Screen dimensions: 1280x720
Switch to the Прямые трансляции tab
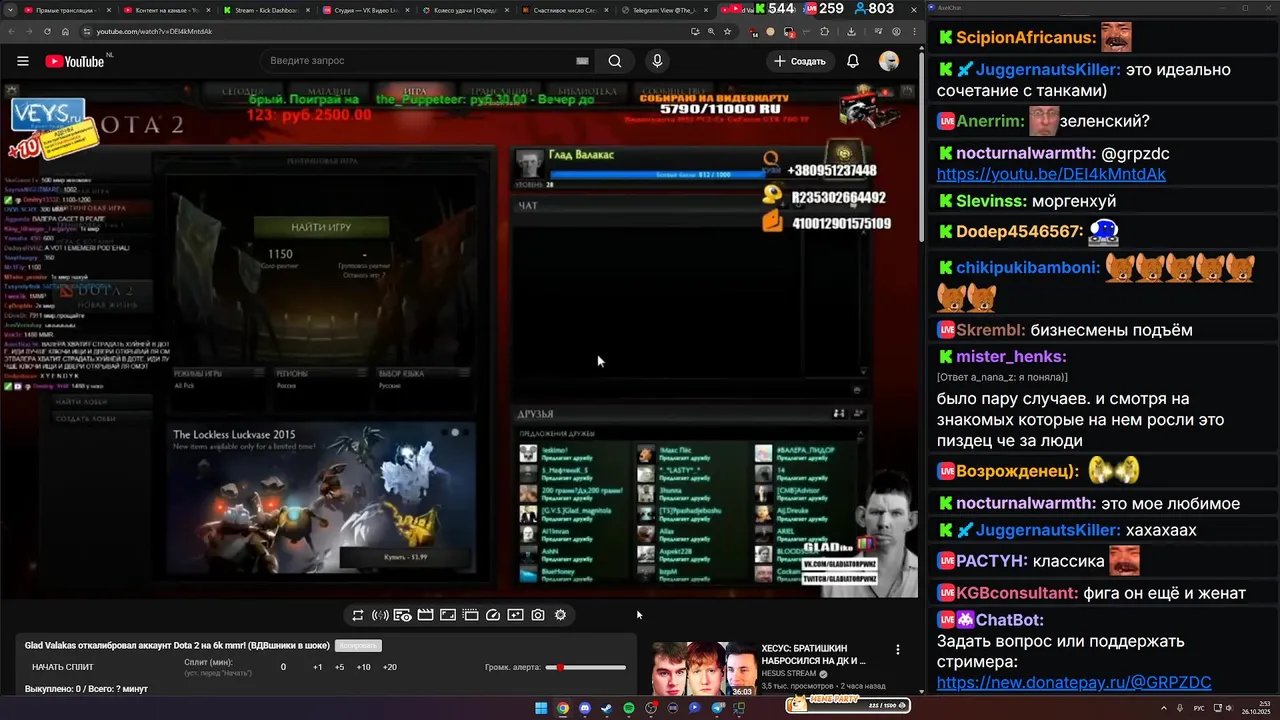(x=65, y=10)
